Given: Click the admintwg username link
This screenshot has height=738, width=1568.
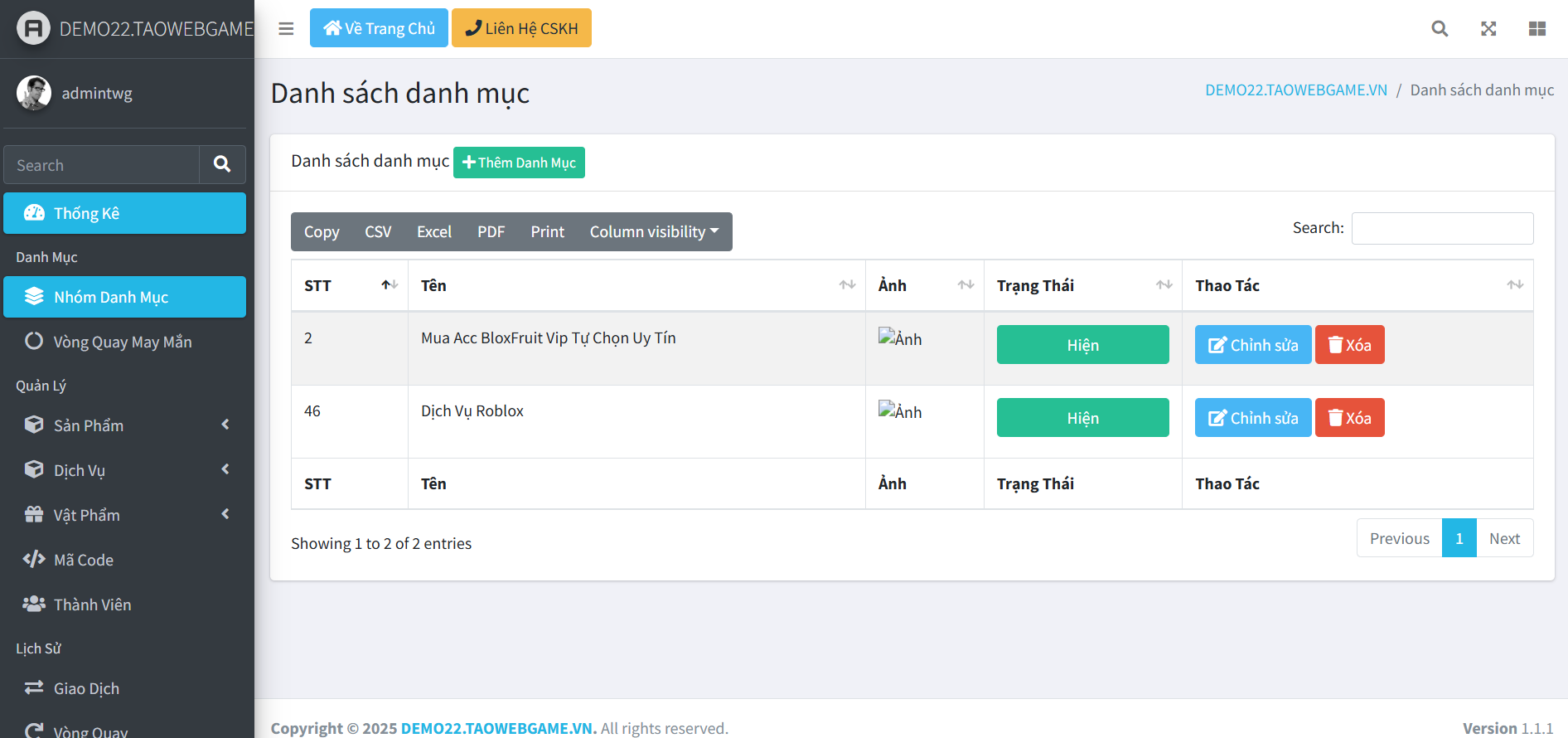Looking at the screenshot, I should click(x=97, y=93).
